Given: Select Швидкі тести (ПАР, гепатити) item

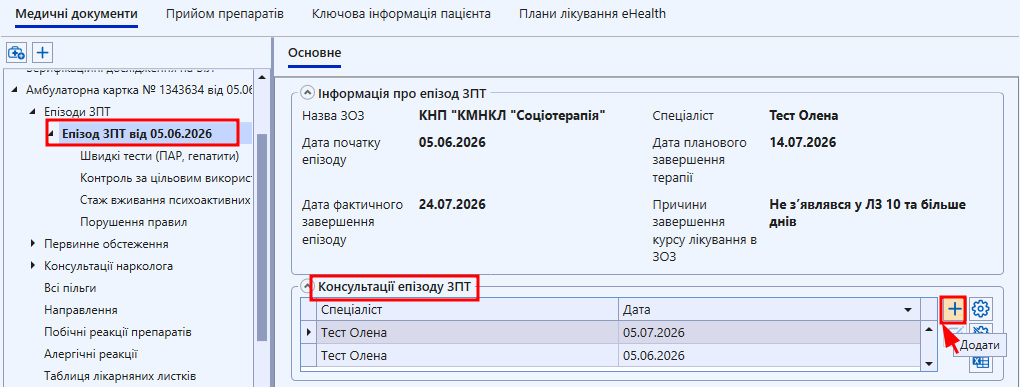Looking at the screenshot, I should [x=160, y=156].
